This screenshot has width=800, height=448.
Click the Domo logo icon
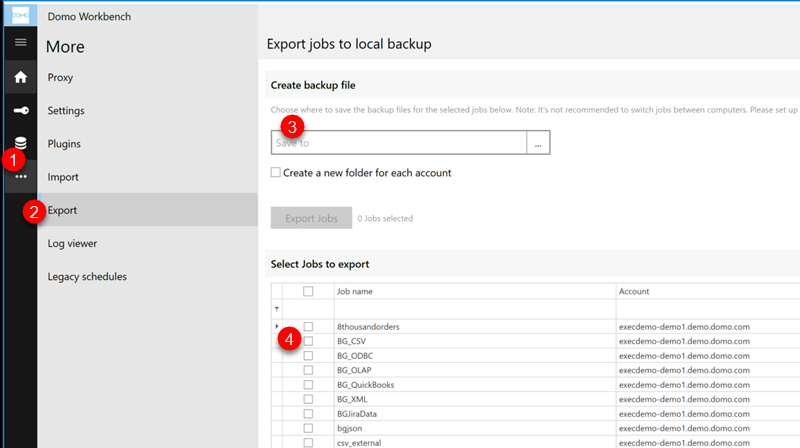tap(20, 15)
